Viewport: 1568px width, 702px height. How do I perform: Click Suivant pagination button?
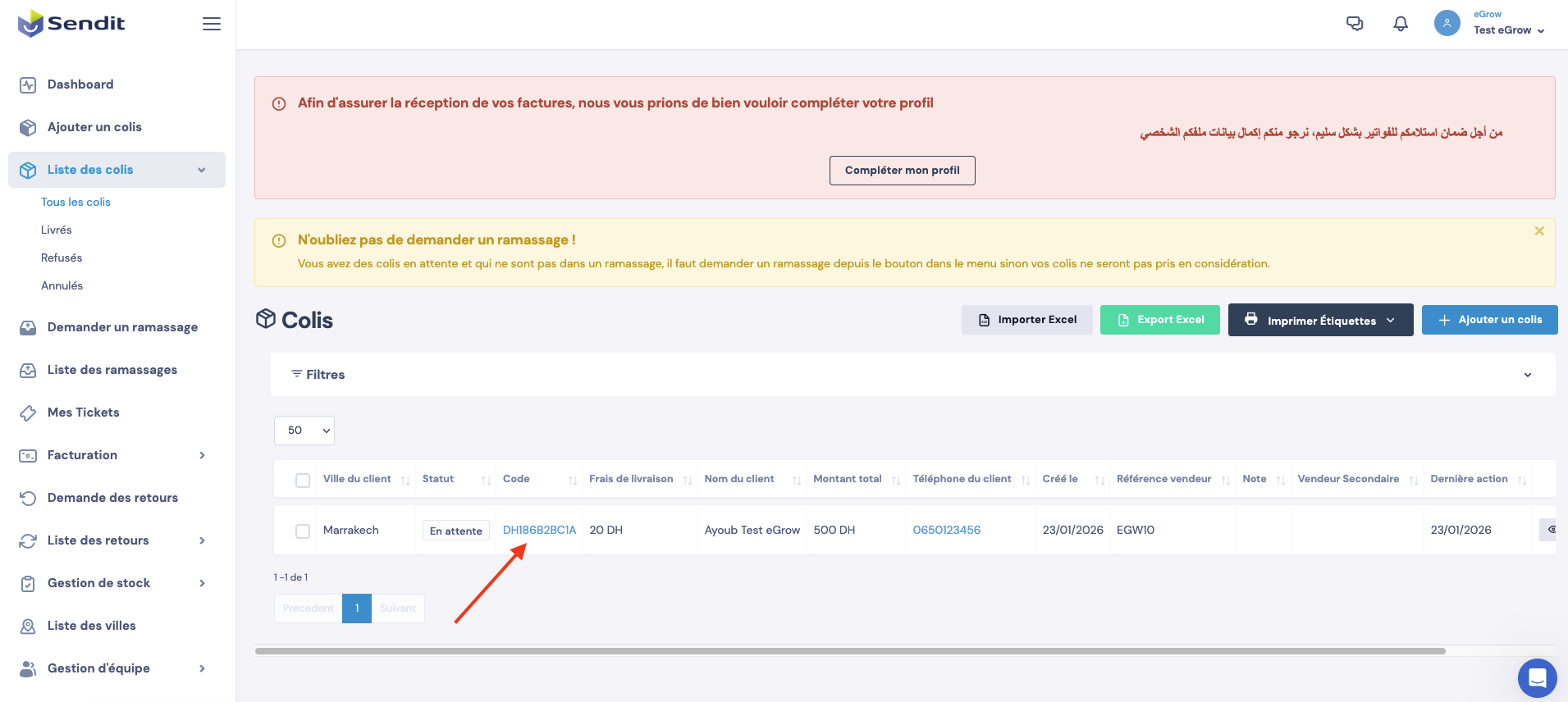pos(398,609)
